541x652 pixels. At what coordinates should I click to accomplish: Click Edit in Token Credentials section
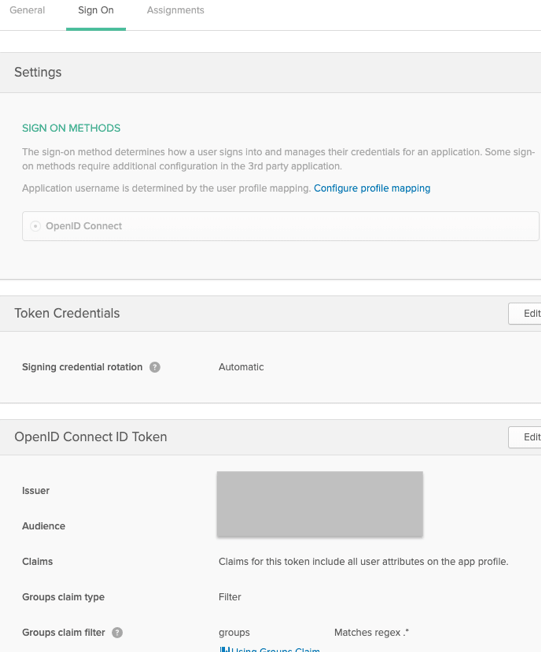coord(525,314)
